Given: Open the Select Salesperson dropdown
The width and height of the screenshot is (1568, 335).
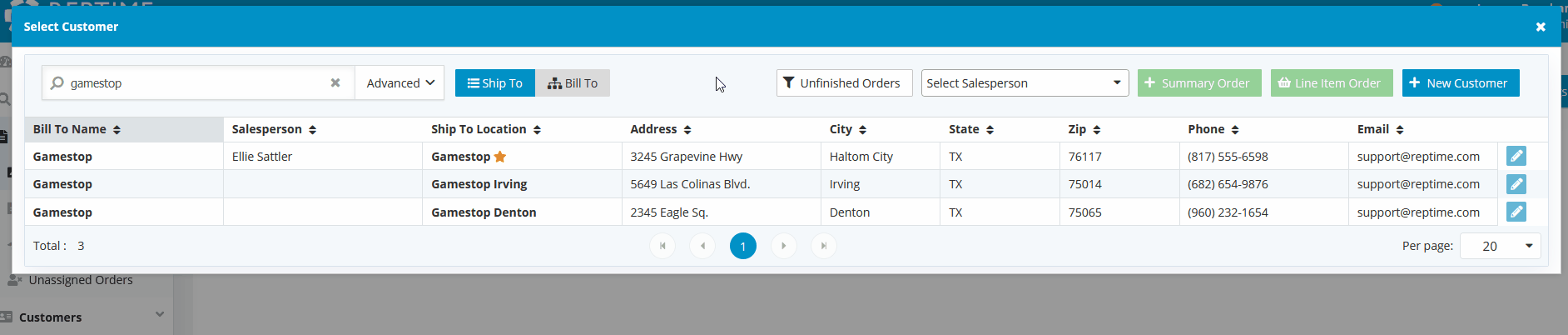Looking at the screenshot, I should click(1025, 82).
